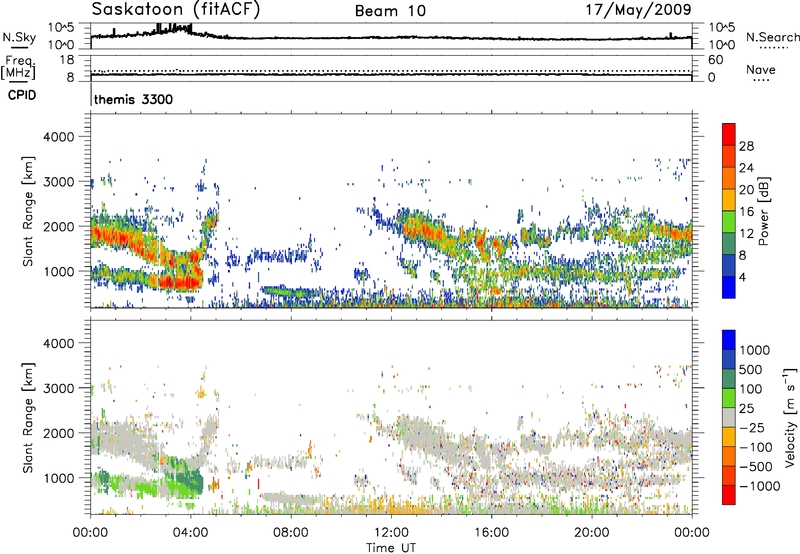
Task: Click the red high-power echo near 04:00
Action: click(180, 281)
